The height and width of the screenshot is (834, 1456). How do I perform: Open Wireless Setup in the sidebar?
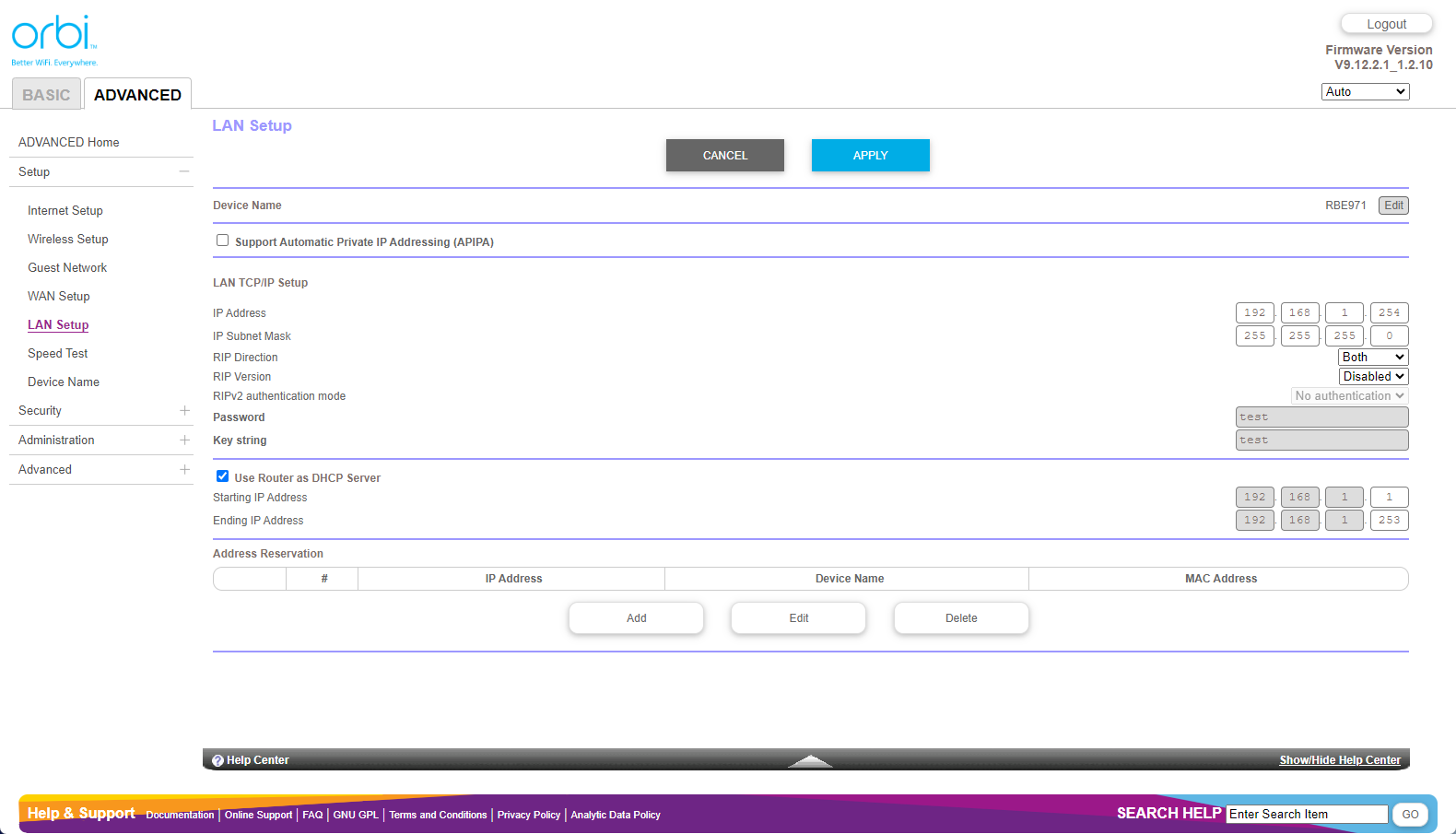pos(68,240)
